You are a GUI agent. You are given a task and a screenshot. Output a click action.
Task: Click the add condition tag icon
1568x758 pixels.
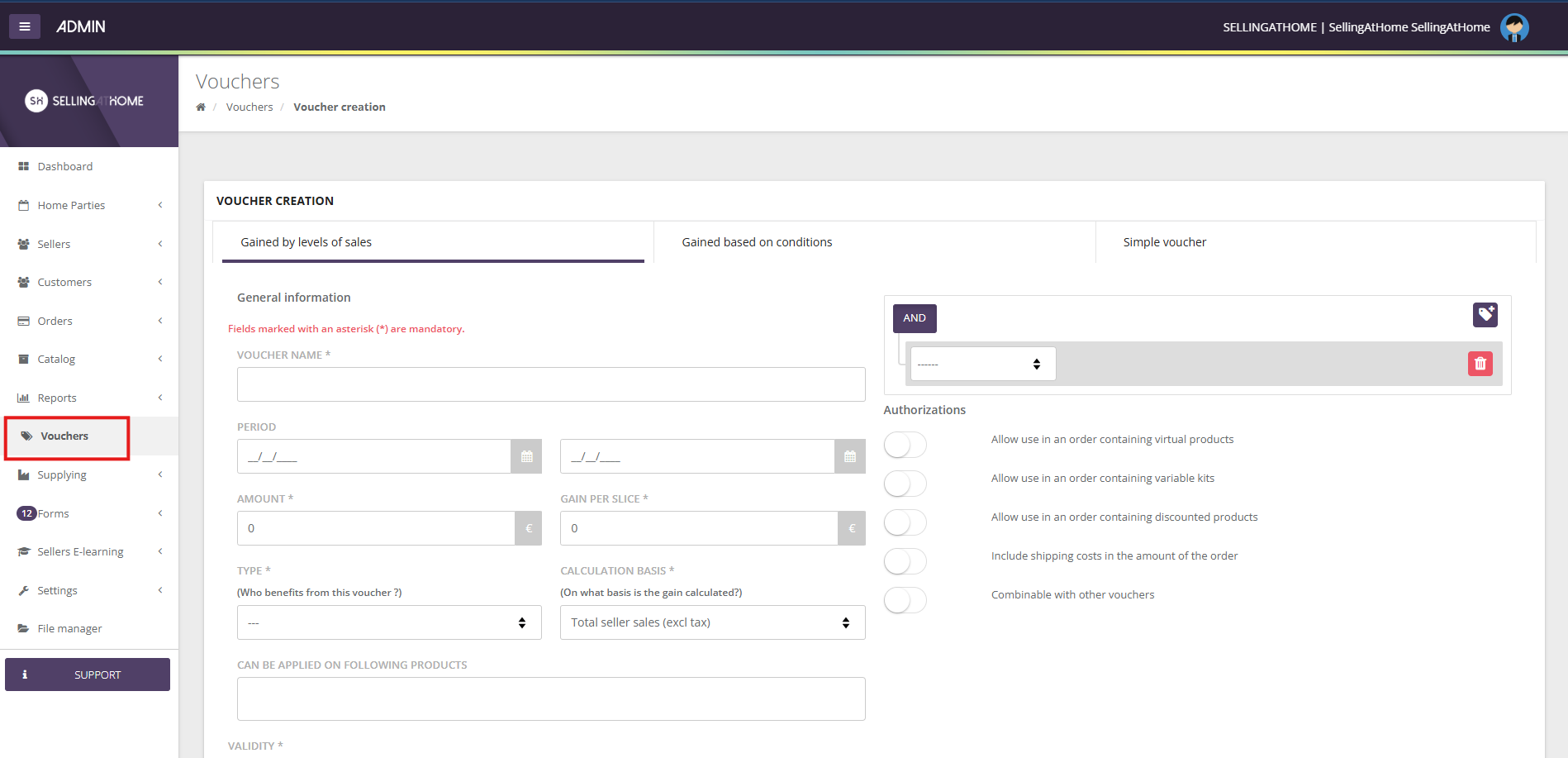1485,314
